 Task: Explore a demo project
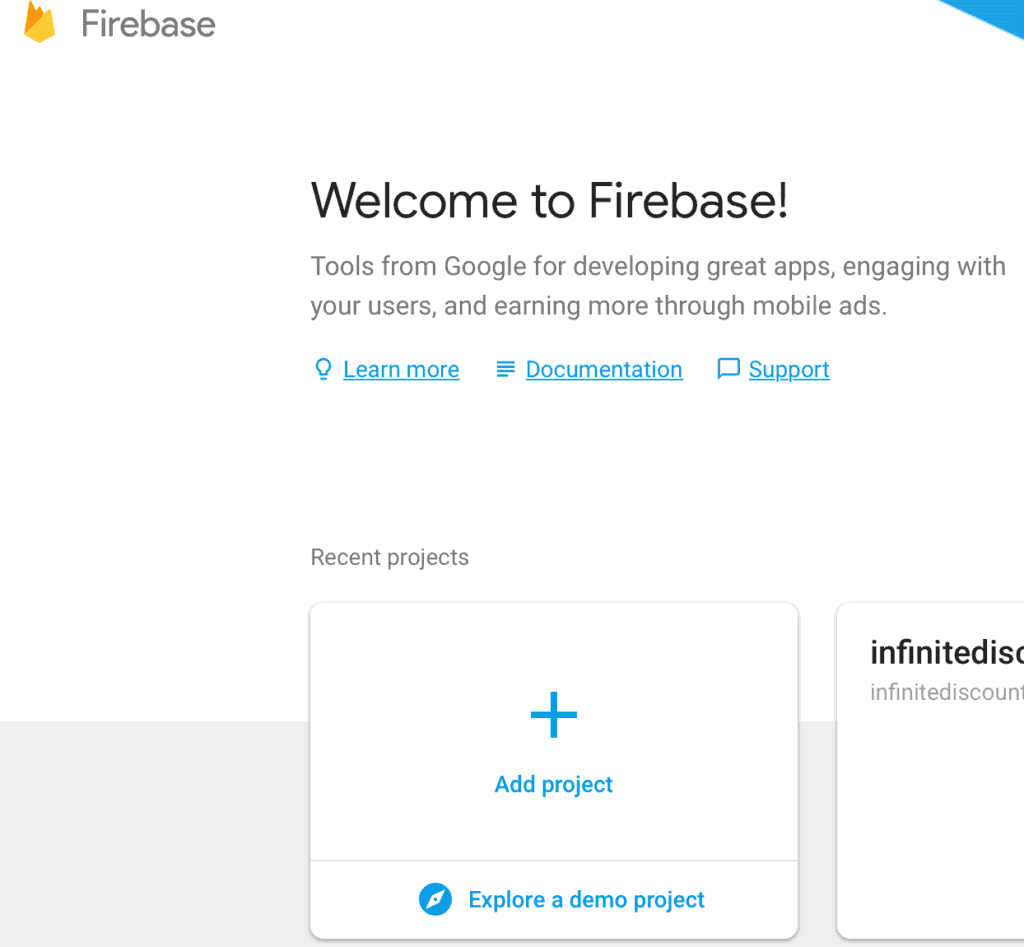[x=586, y=899]
